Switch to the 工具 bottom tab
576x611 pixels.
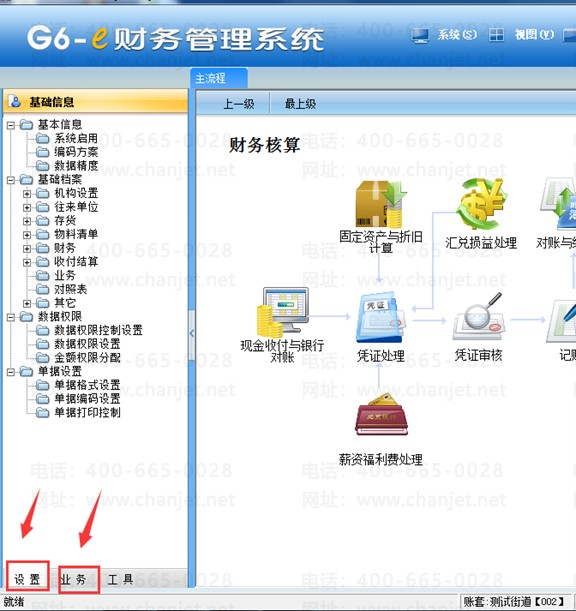tap(120, 579)
